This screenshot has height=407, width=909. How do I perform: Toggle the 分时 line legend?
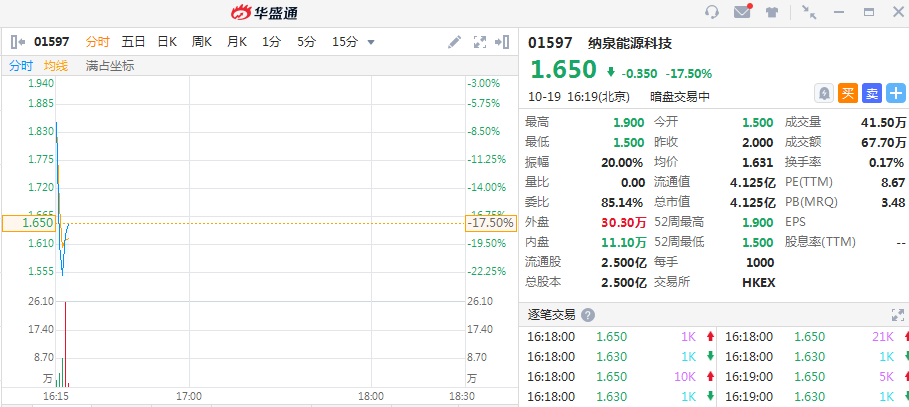[21, 66]
